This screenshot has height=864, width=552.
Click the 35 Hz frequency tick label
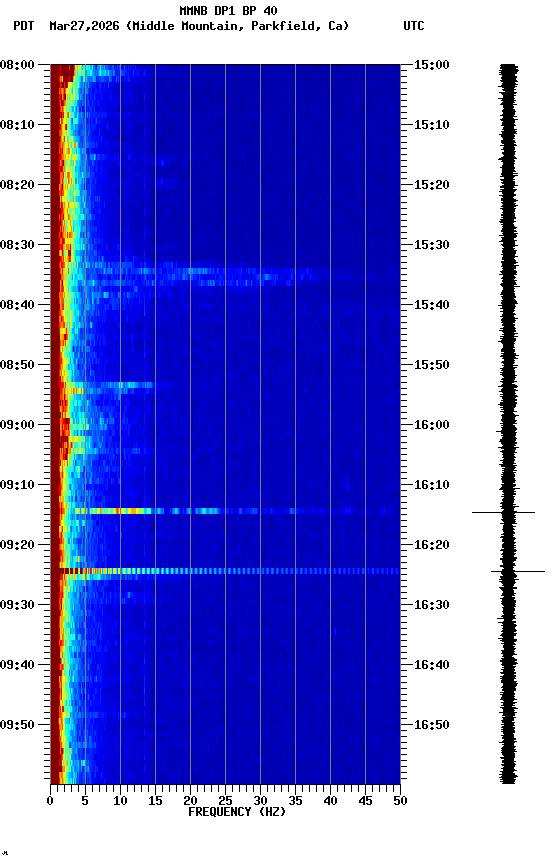coord(295,801)
